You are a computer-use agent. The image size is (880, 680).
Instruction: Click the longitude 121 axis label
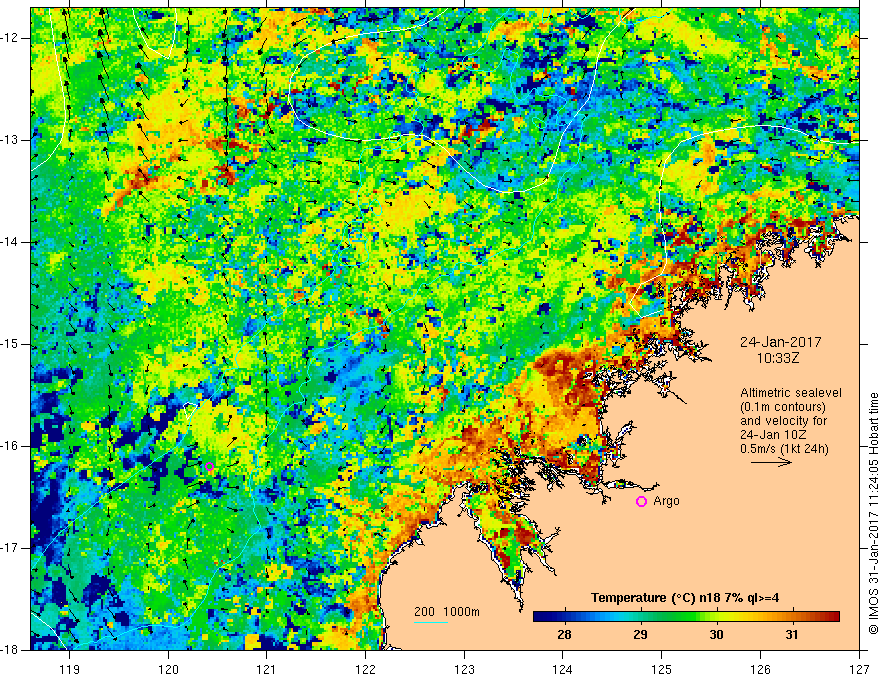267,669
